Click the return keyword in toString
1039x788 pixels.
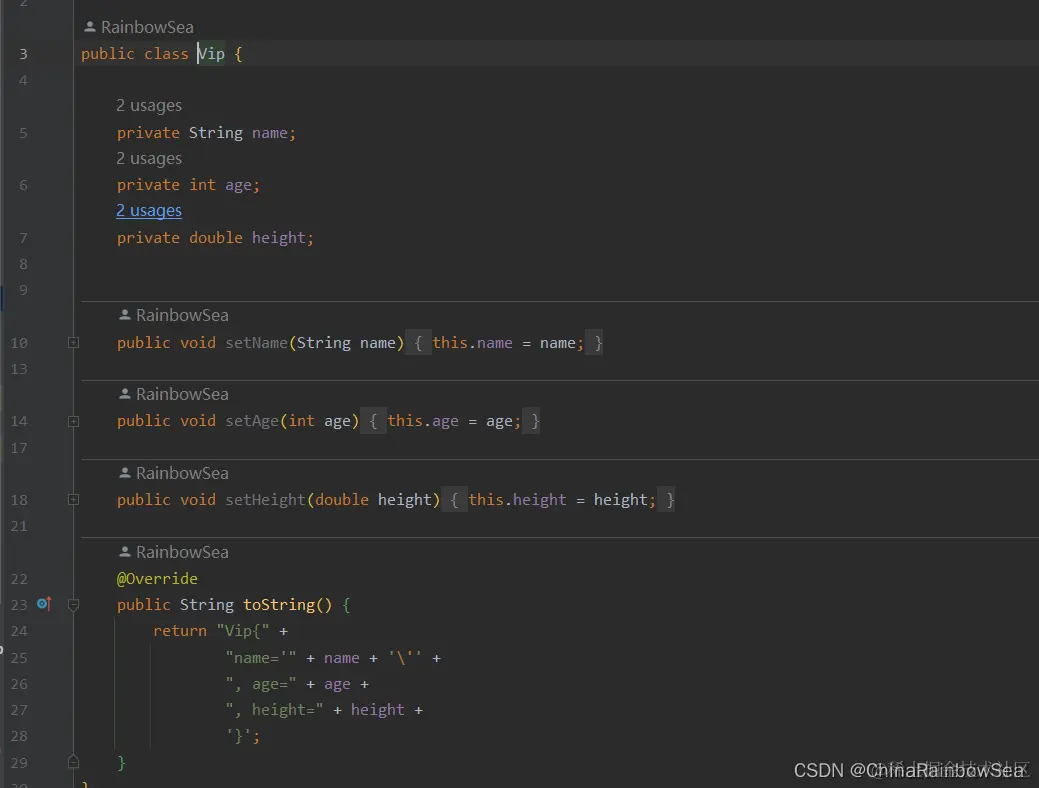pyautogui.click(x=180, y=631)
